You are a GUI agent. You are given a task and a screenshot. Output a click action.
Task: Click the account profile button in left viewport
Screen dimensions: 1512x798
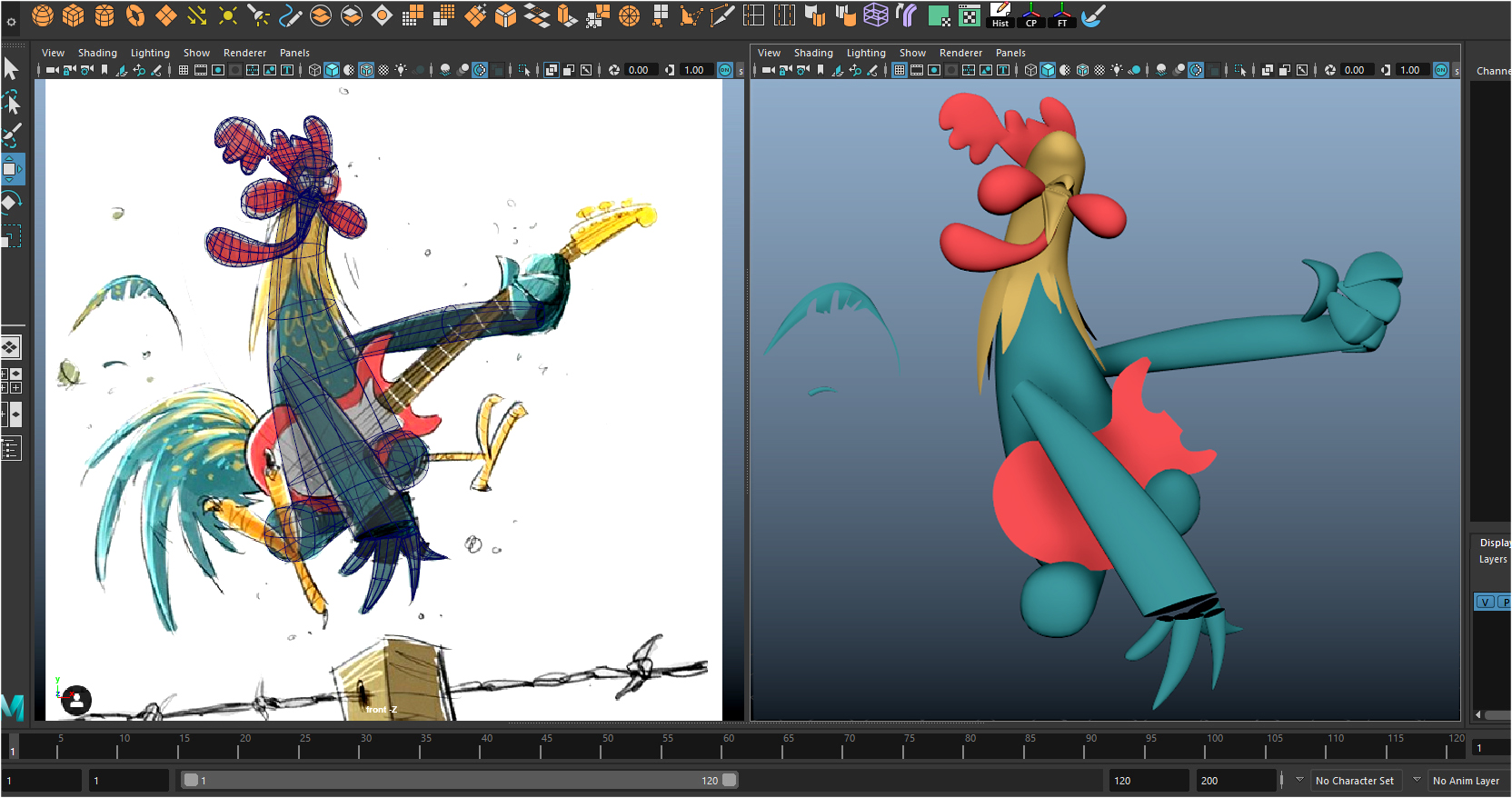pos(76,700)
